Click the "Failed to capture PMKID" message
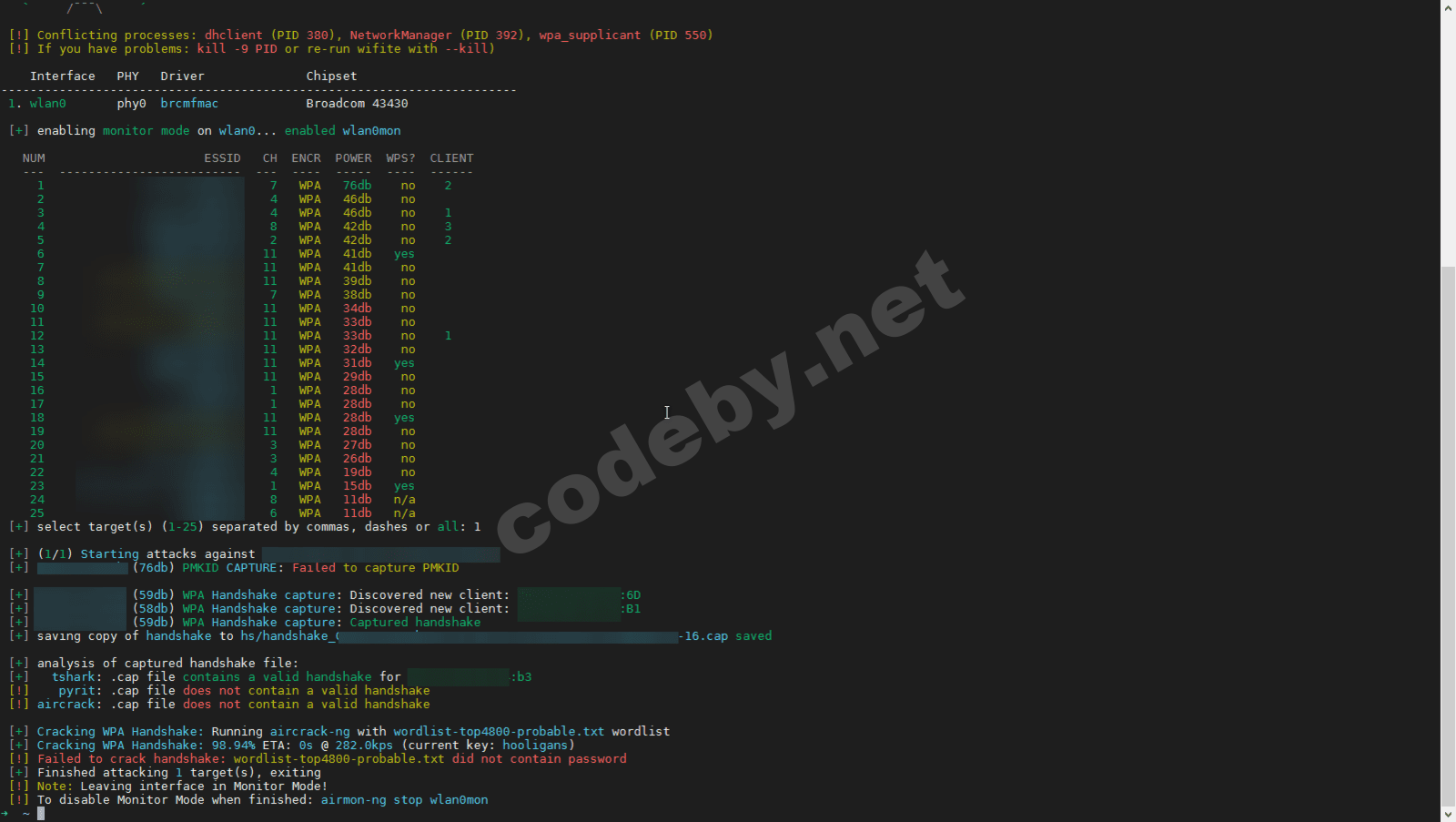The height and width of the screenshot is (822, 1456). point(376,568)
